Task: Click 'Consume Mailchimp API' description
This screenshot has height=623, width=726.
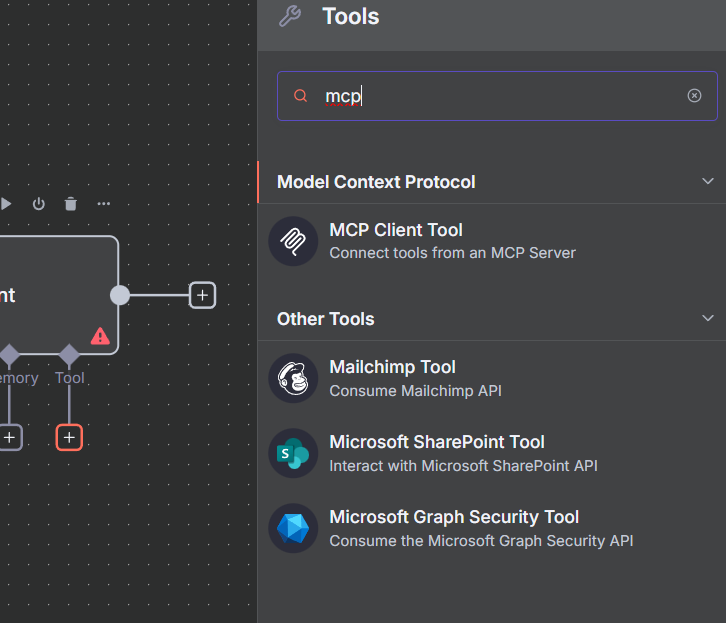Action: coord(415,391)
